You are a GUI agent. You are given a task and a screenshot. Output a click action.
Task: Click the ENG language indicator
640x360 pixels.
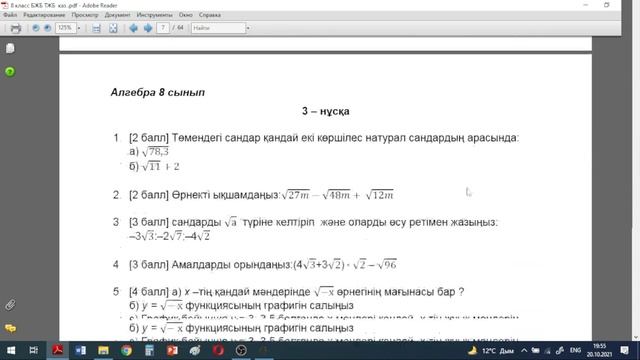tap(576, 351)
